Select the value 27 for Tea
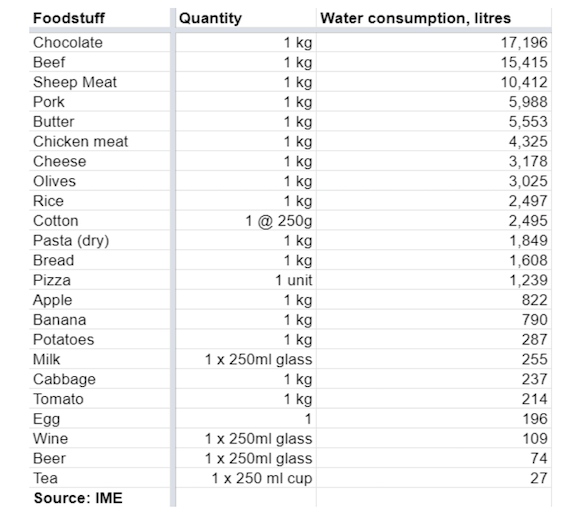Screen dimensions: 570x530 pyautogui.click(x=539, y=478)
